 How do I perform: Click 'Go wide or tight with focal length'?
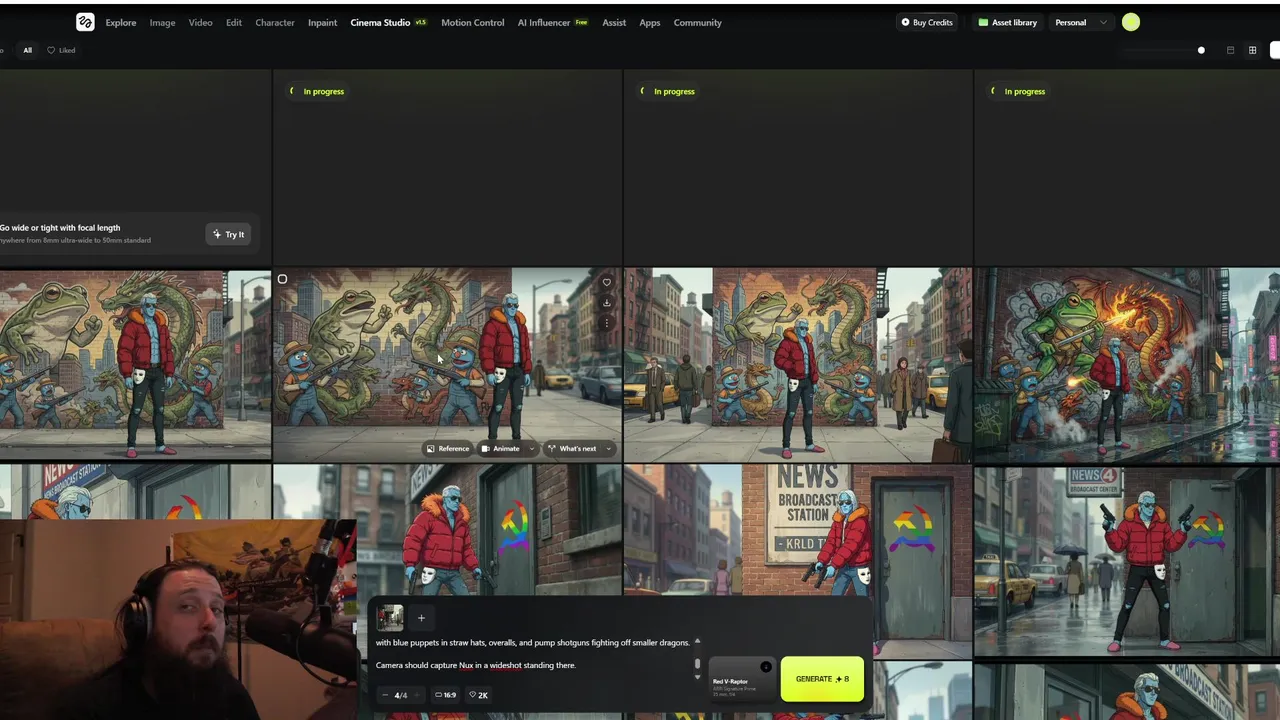point(60,228)
